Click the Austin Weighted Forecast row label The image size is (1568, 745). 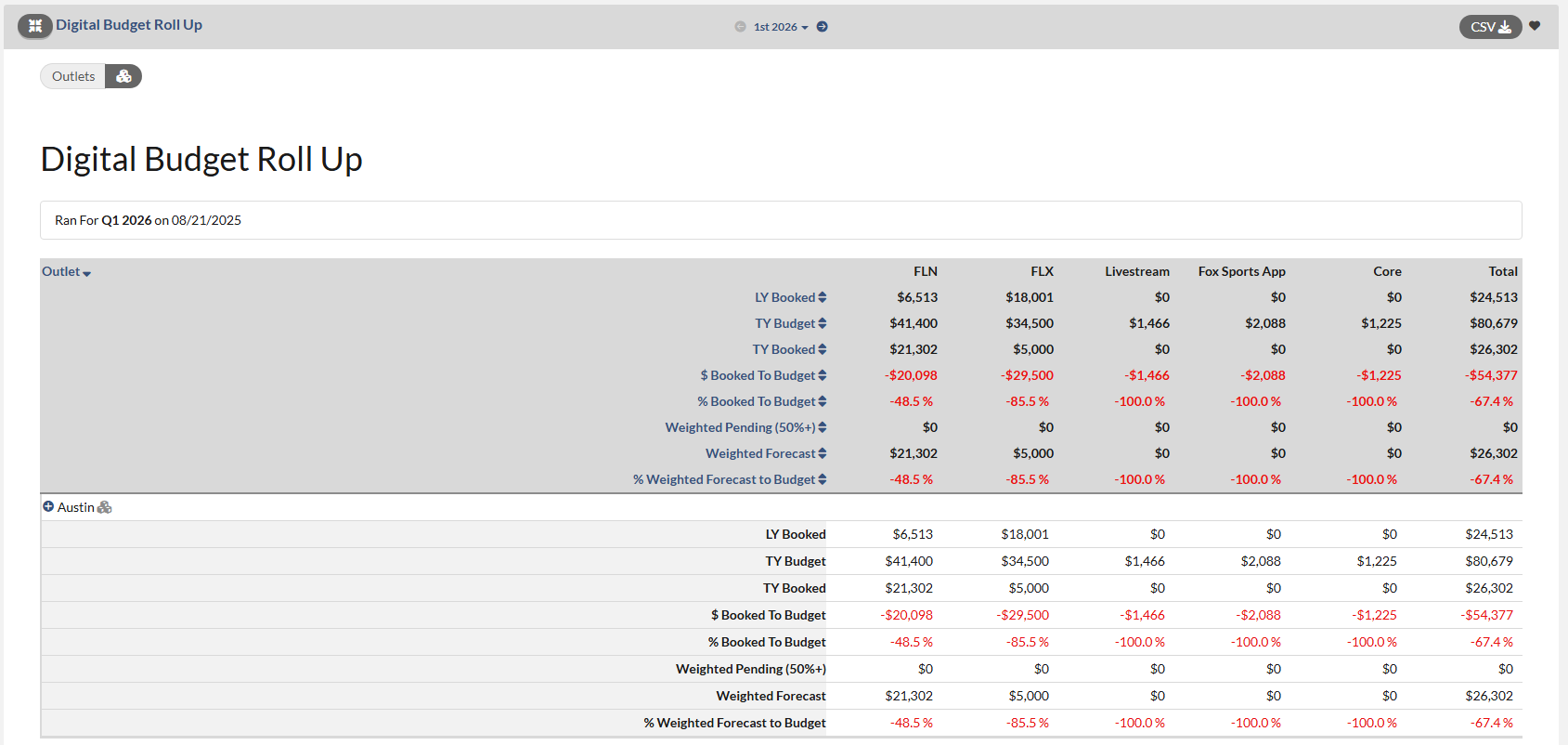point(771,696)
